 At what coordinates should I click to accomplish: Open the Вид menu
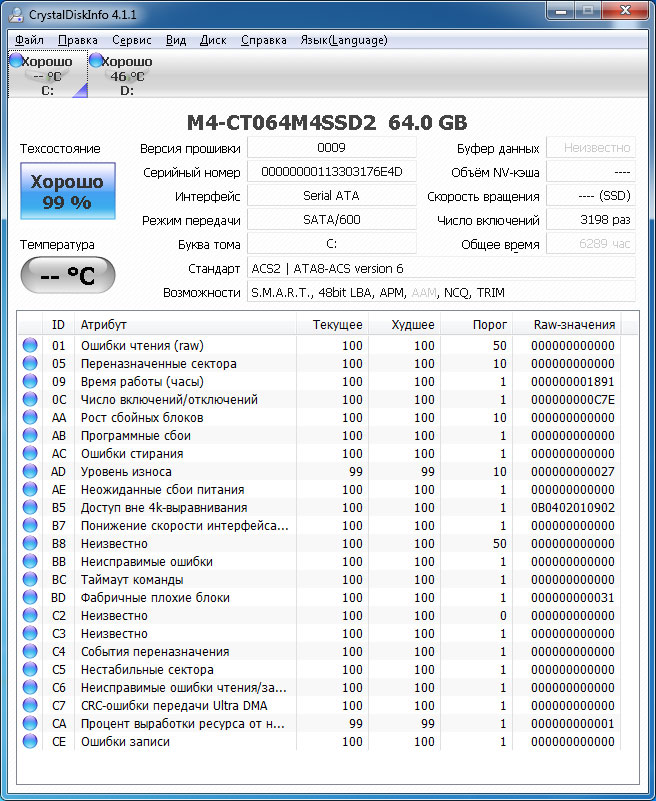coord(176,40)
